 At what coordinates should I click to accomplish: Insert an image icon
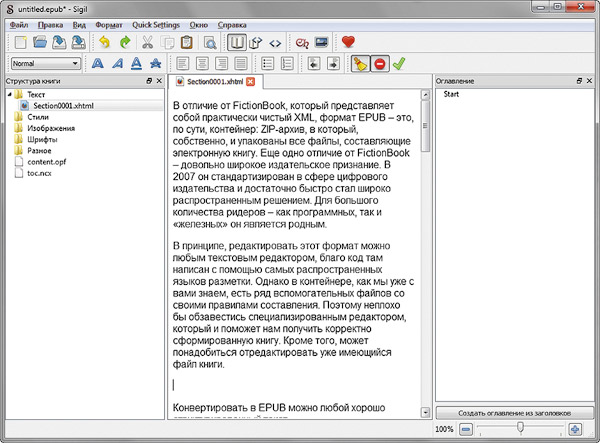click(321, 42)
